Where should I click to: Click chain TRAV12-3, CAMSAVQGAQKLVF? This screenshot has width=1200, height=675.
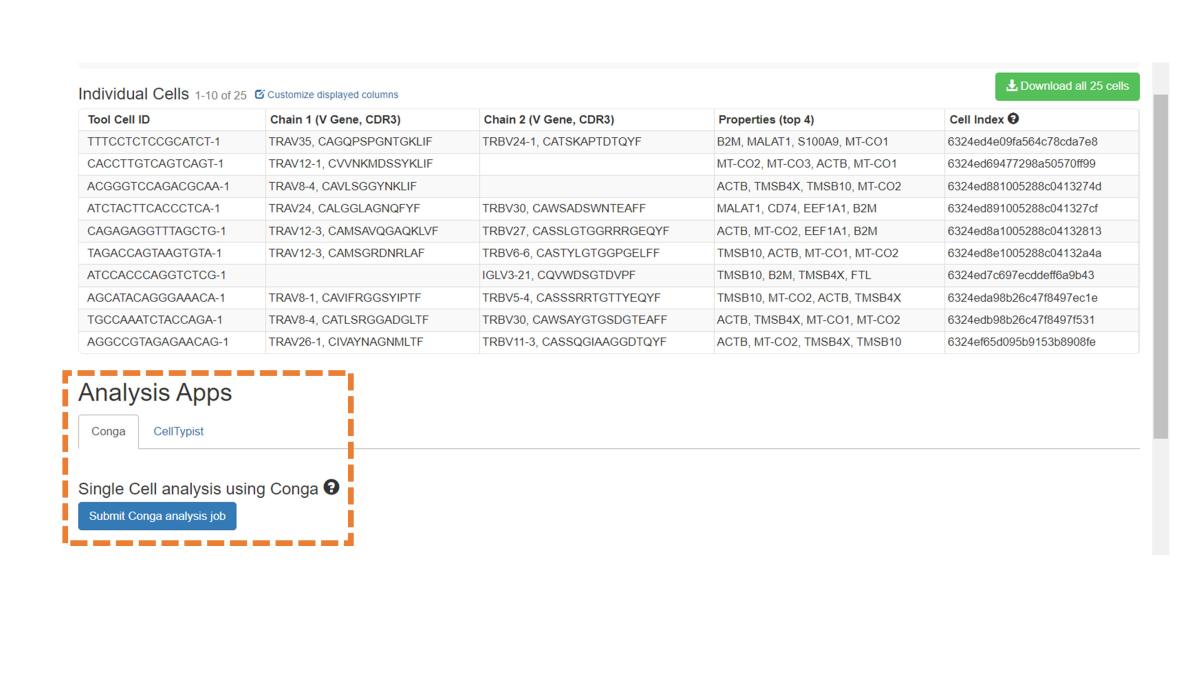tap(353, 231)
